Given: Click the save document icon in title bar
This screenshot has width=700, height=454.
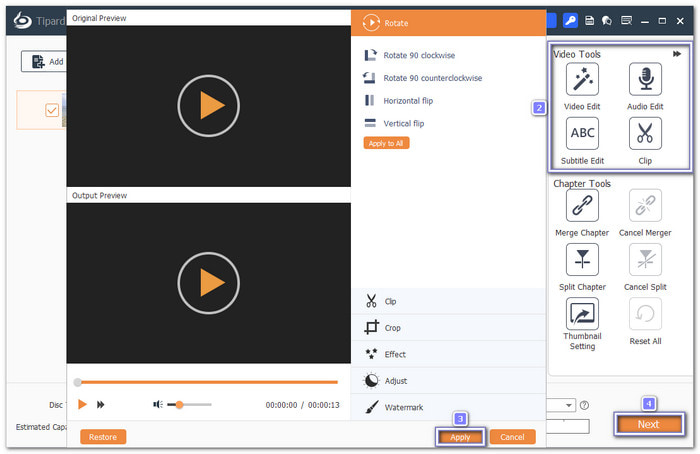Looking at the screenshot, I should tap(589, 21).
